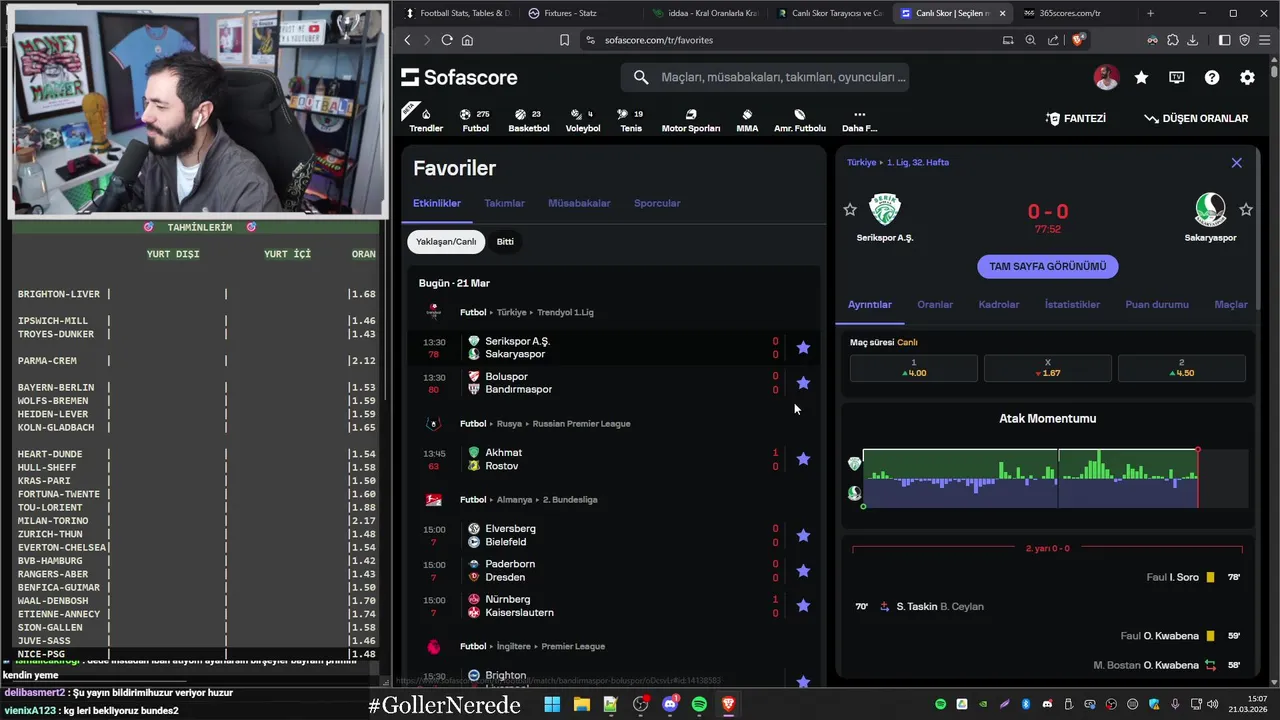Switch to the Etkinlikler tab
The height and width of the screenshot is (720, 1280).
click(437, 203)
